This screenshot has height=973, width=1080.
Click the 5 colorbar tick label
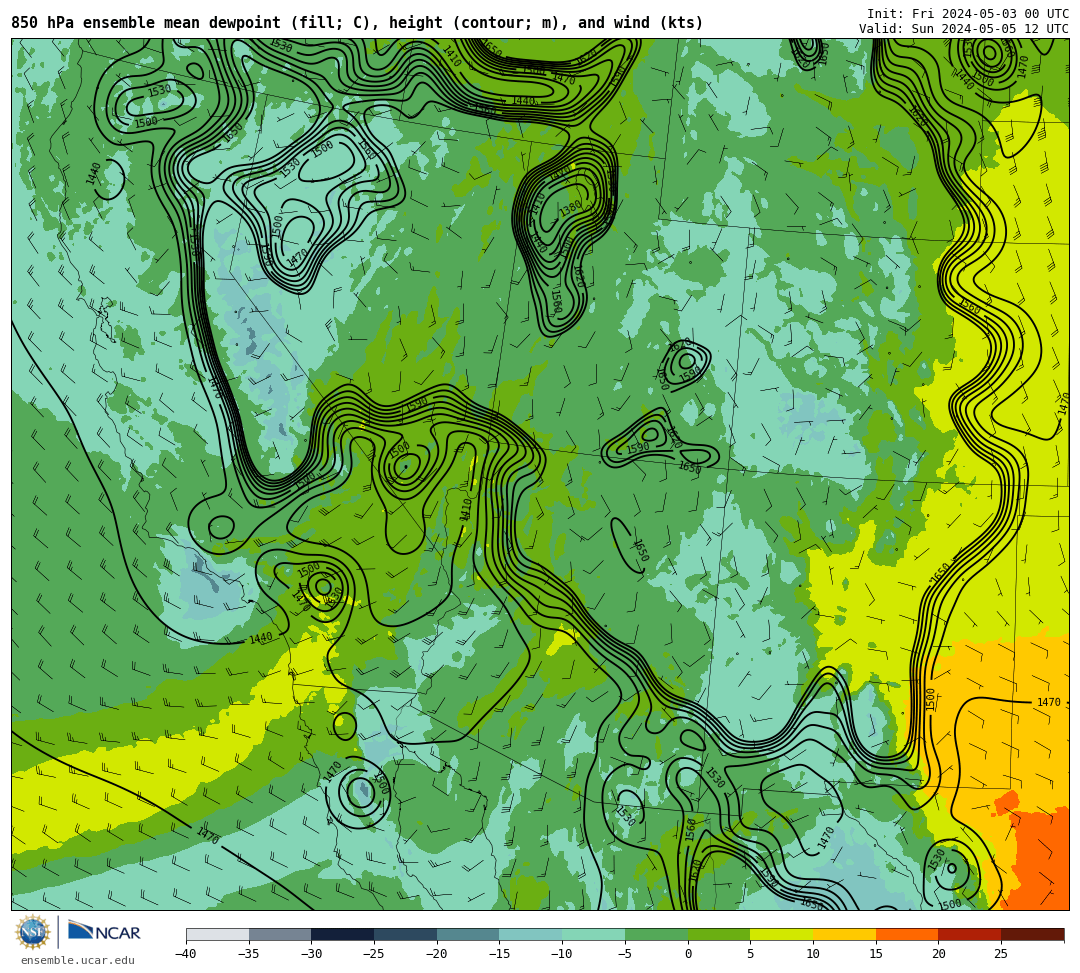pyautogui.click(x=751, y=954)
